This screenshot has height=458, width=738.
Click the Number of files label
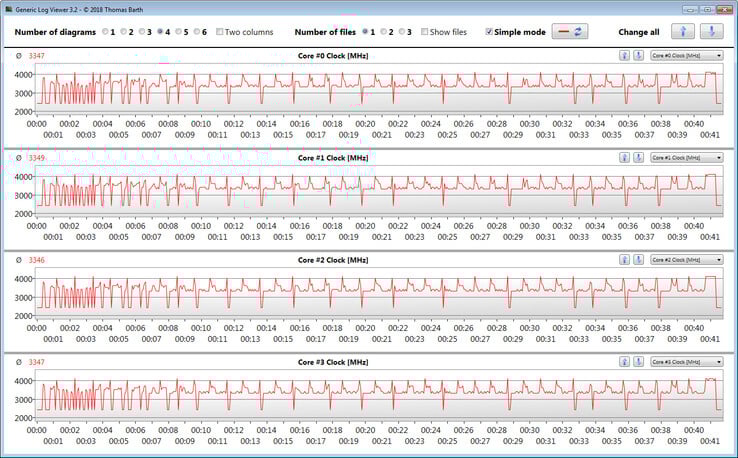pos(325,32)
